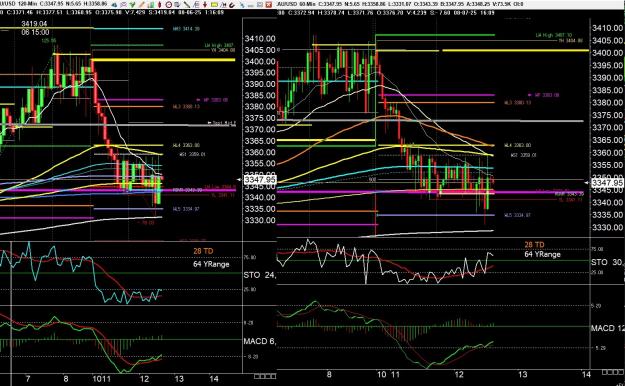Image resolution: width=625 pixels, height=386 pixels.
Task: Click the orange '28 TD' label on right chart
Action: (534, 244)
